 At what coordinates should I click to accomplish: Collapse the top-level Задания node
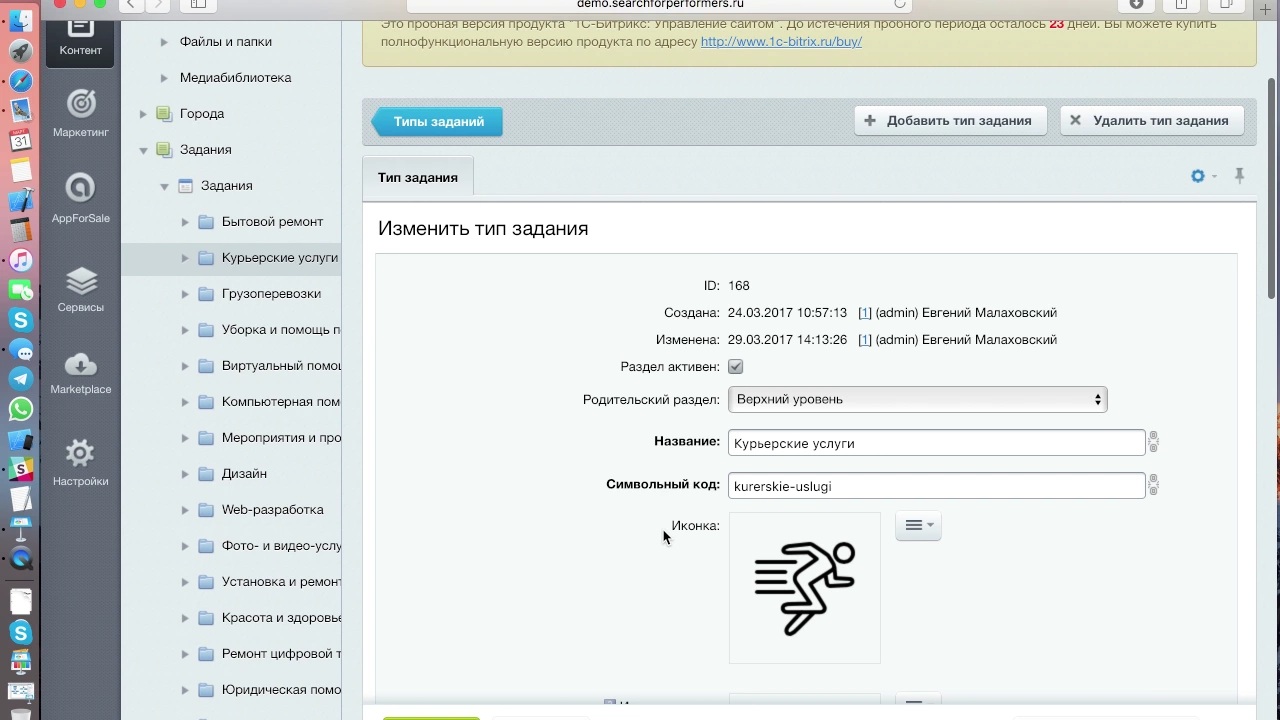point(143,150)
